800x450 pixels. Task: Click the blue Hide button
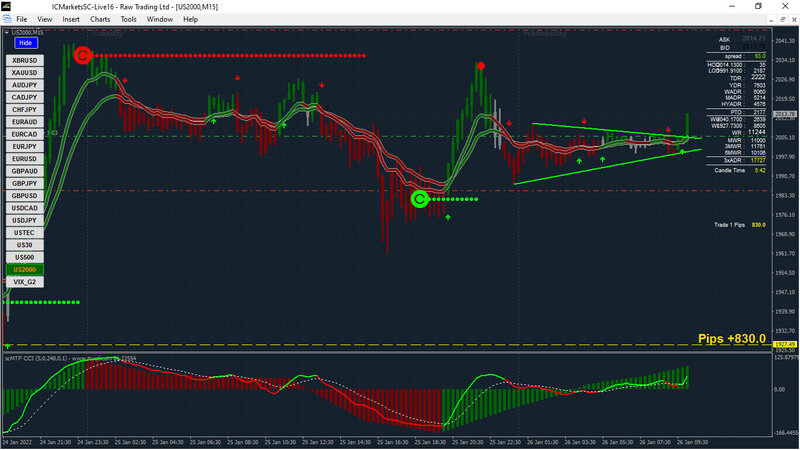click(26, 43)
